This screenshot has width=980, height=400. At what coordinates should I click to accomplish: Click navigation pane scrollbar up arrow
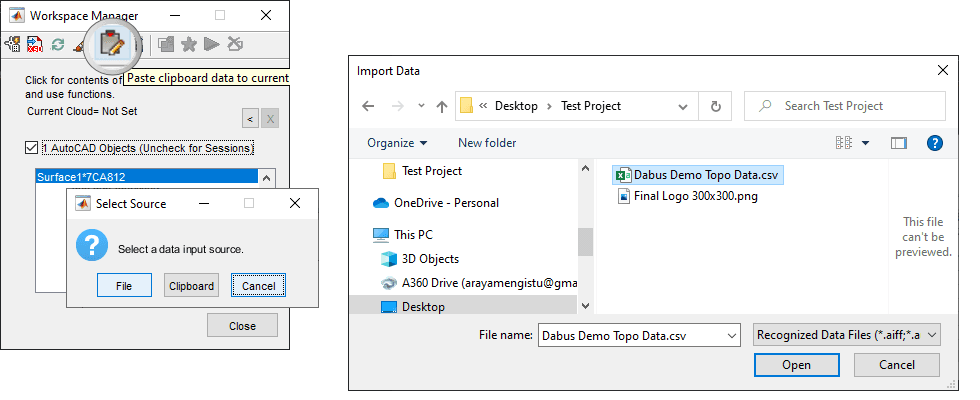click(585, 168)
